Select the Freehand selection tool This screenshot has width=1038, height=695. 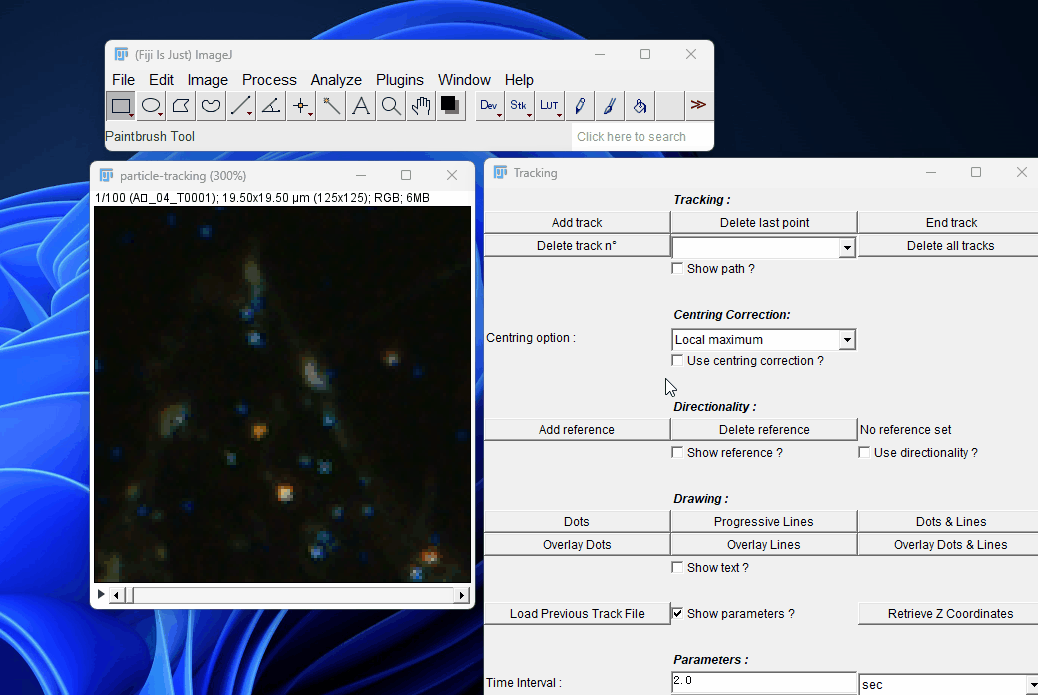[211, 106]
